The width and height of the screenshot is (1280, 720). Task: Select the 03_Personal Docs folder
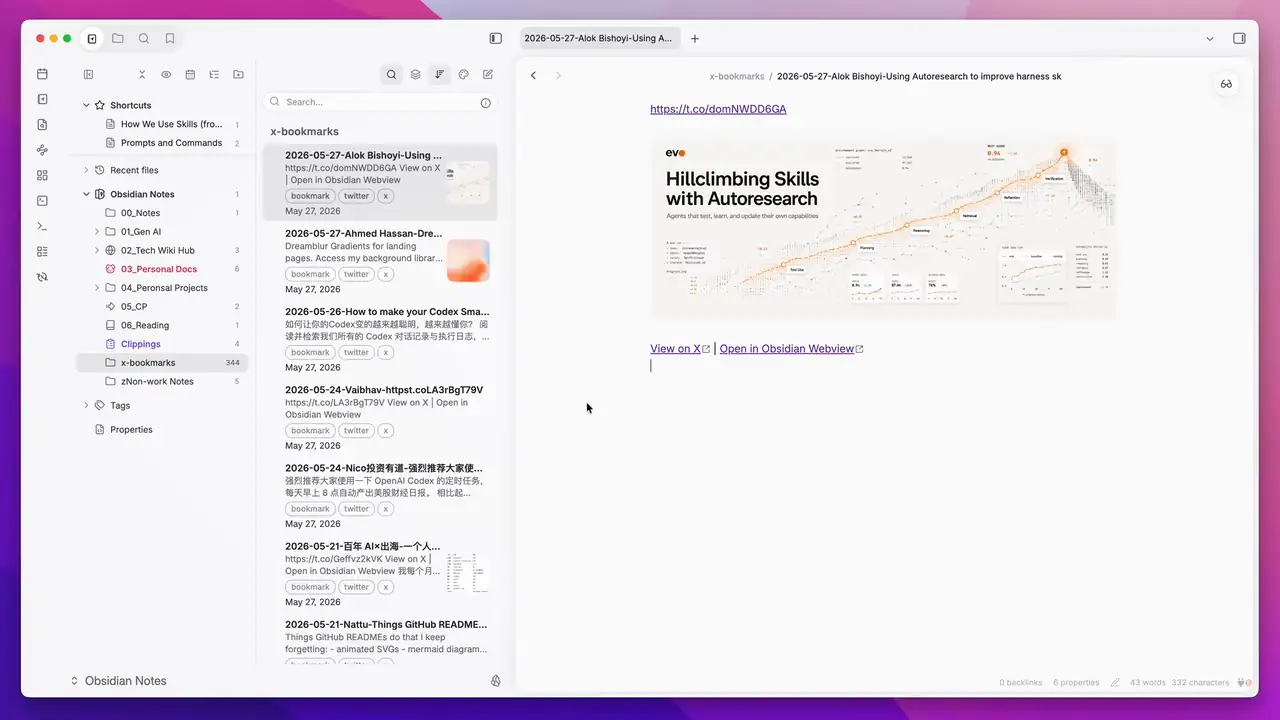point(162,269)
